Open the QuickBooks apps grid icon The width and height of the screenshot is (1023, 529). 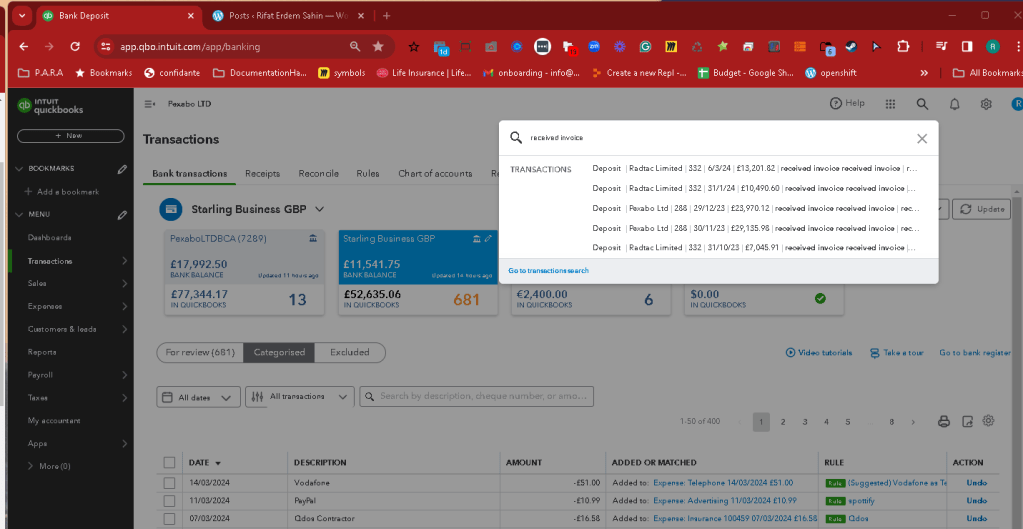pyautogui.click(x=890, y=104)
